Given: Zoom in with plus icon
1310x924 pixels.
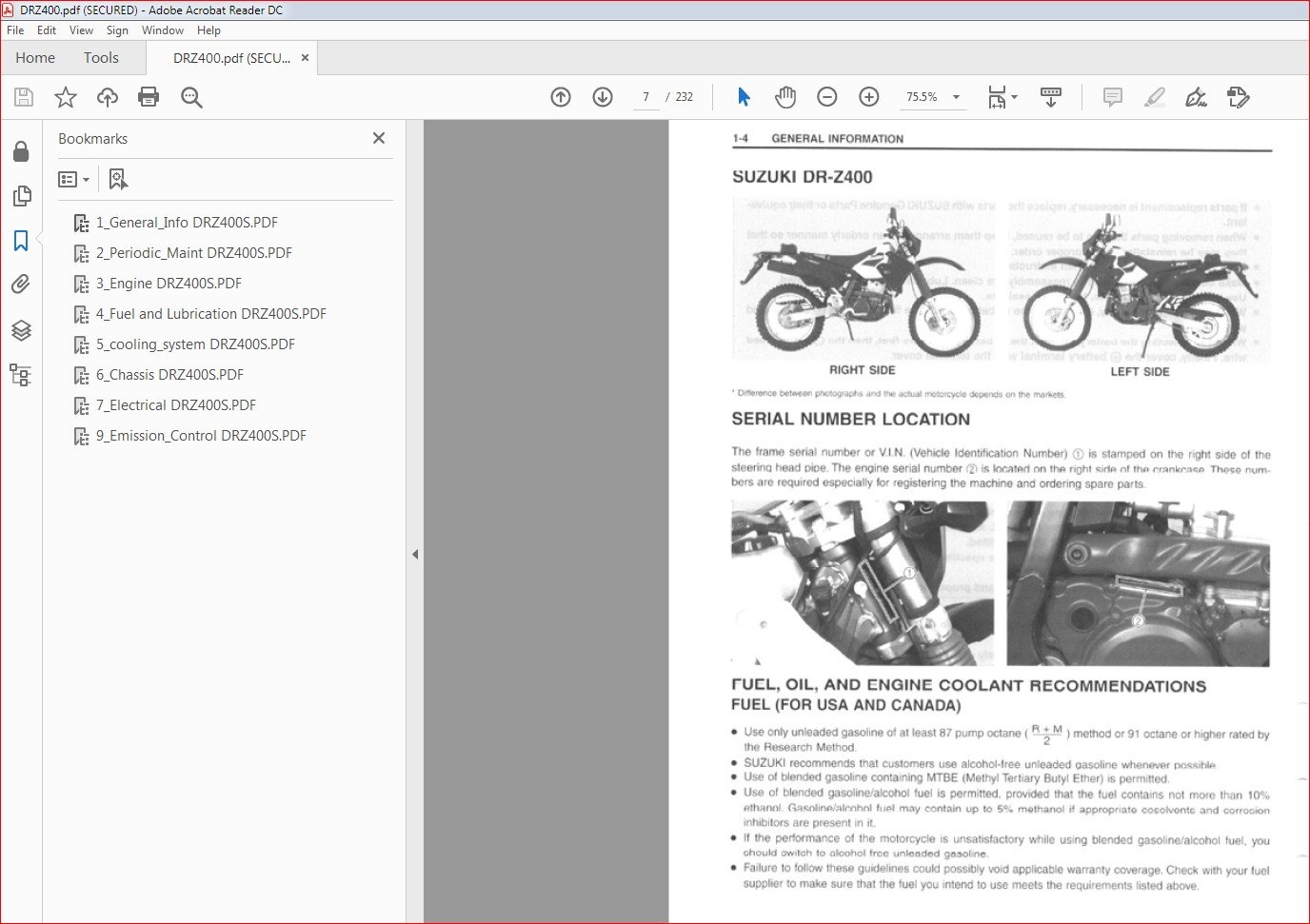Looking at the screenshot, I should click(x=869, y=97).
